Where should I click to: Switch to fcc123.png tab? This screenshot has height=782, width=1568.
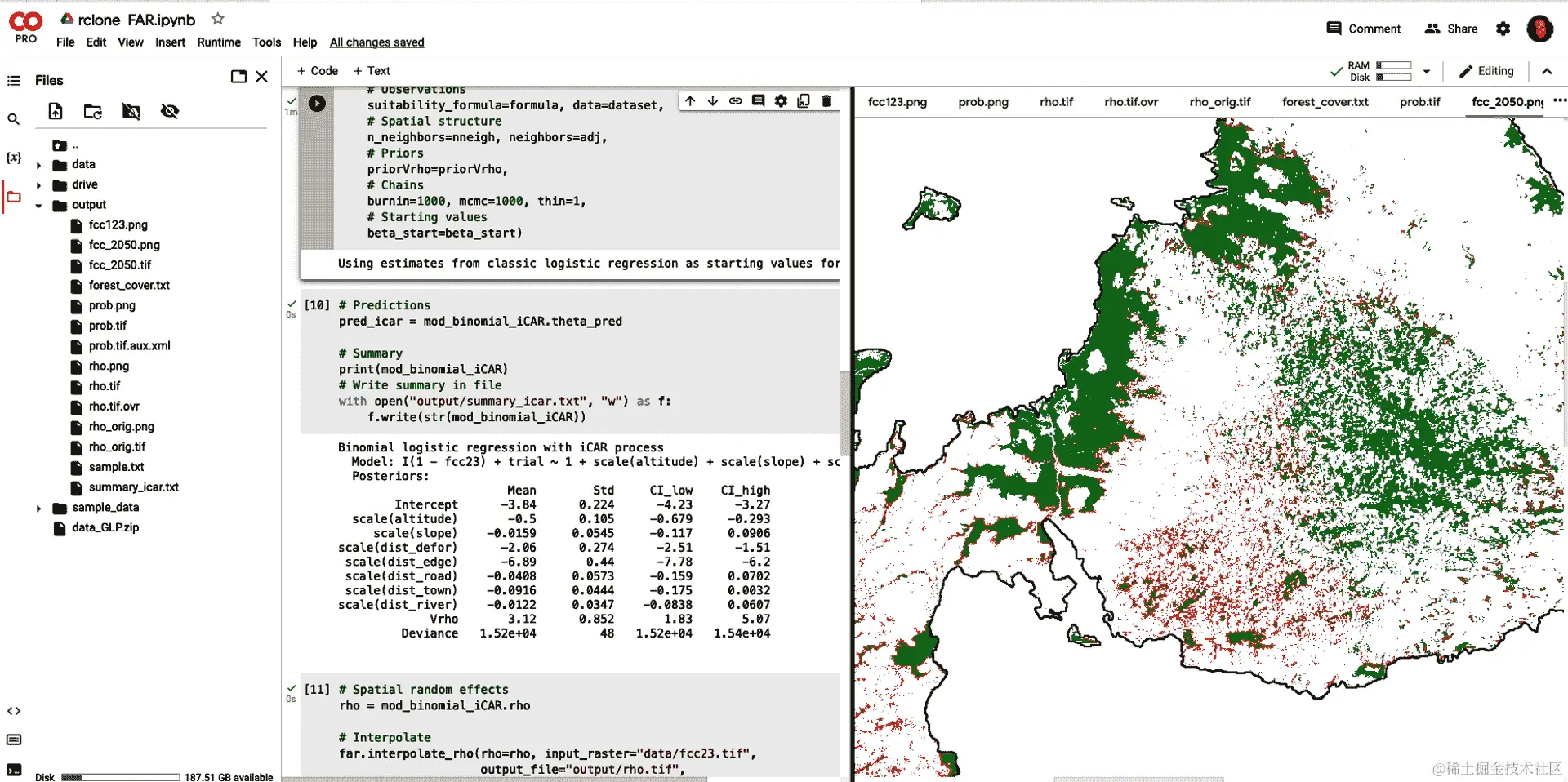coord(897,102)
